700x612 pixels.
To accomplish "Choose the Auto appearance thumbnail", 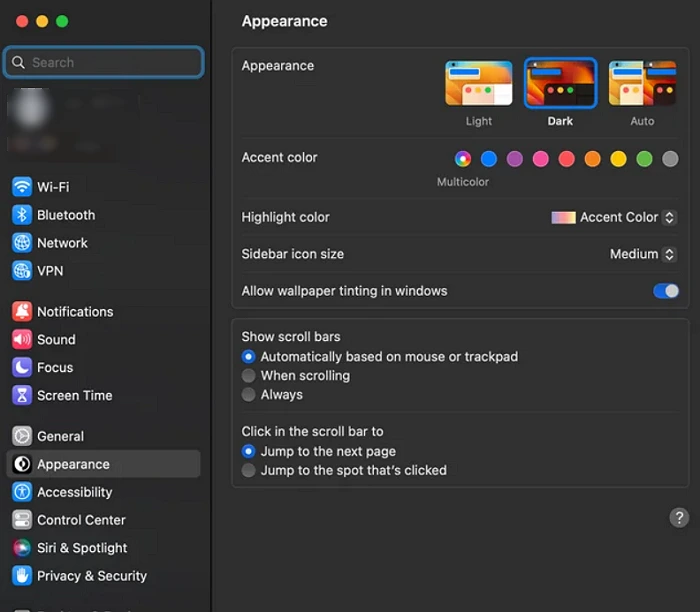I will tap(642, 83).
